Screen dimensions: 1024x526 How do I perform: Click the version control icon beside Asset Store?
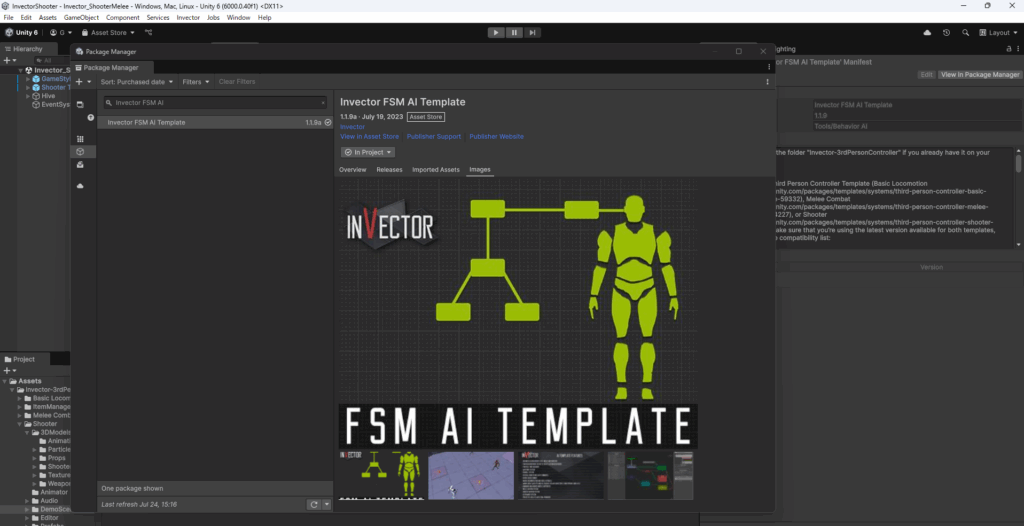[x=149, y=33]
